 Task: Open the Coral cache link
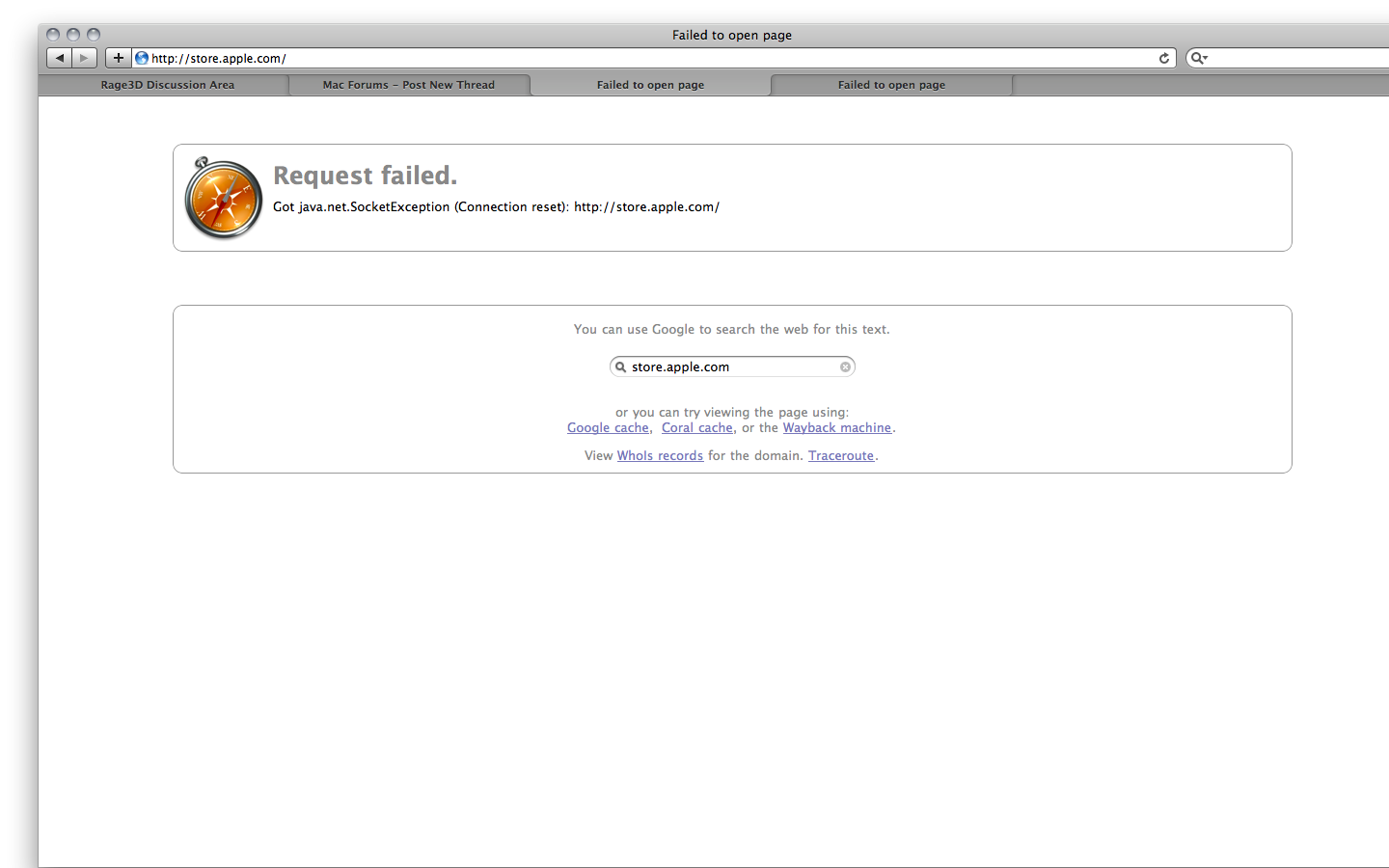(697, 427)
